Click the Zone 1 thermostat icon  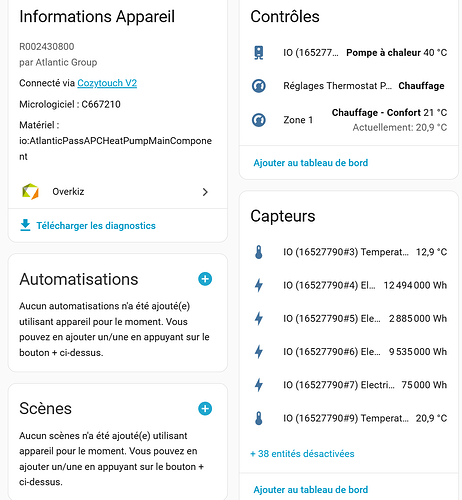(x=259, y=120)
